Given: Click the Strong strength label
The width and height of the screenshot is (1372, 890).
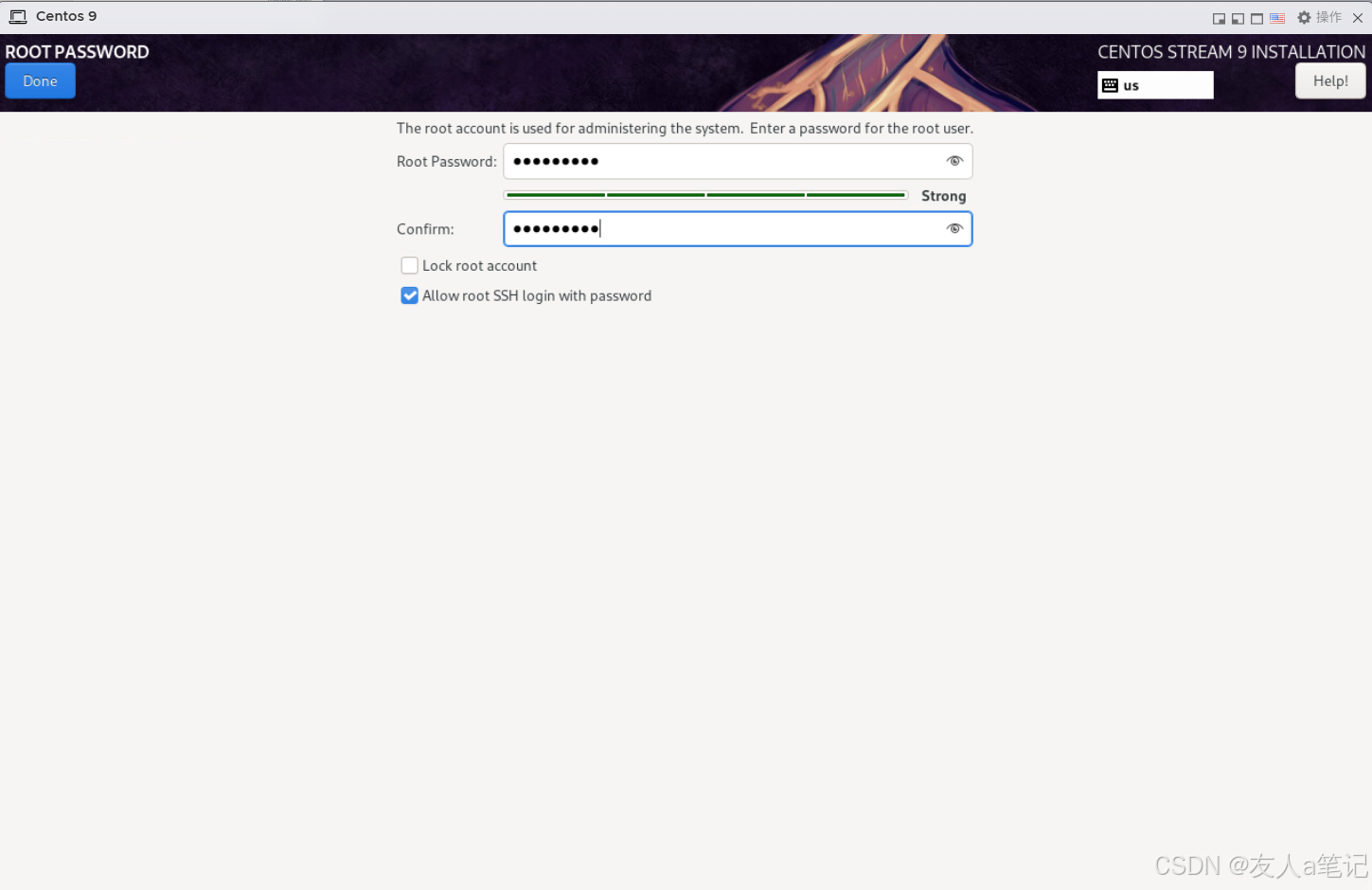Looking at the screenshot, I should (x=943, y=196).
